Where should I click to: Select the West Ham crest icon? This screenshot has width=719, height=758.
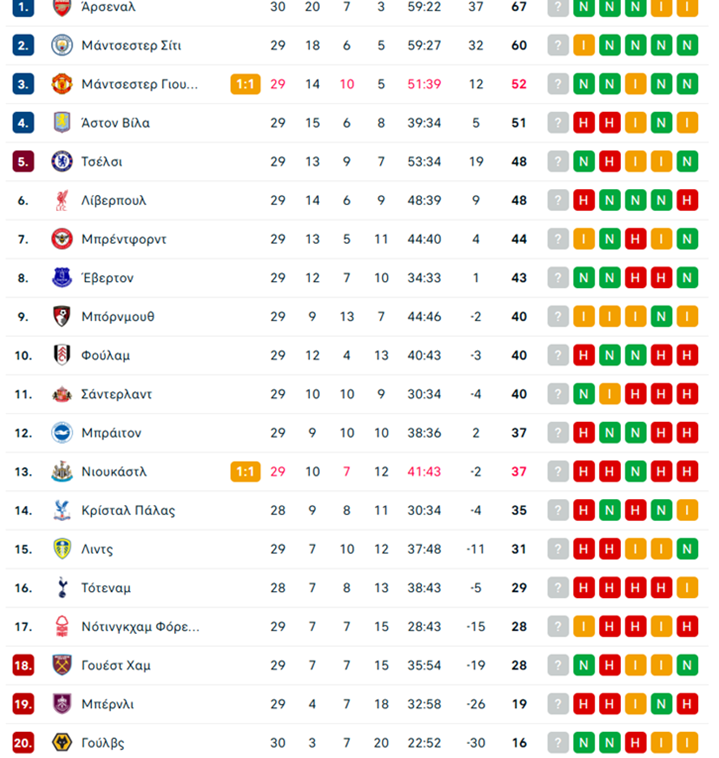(63, 665)
